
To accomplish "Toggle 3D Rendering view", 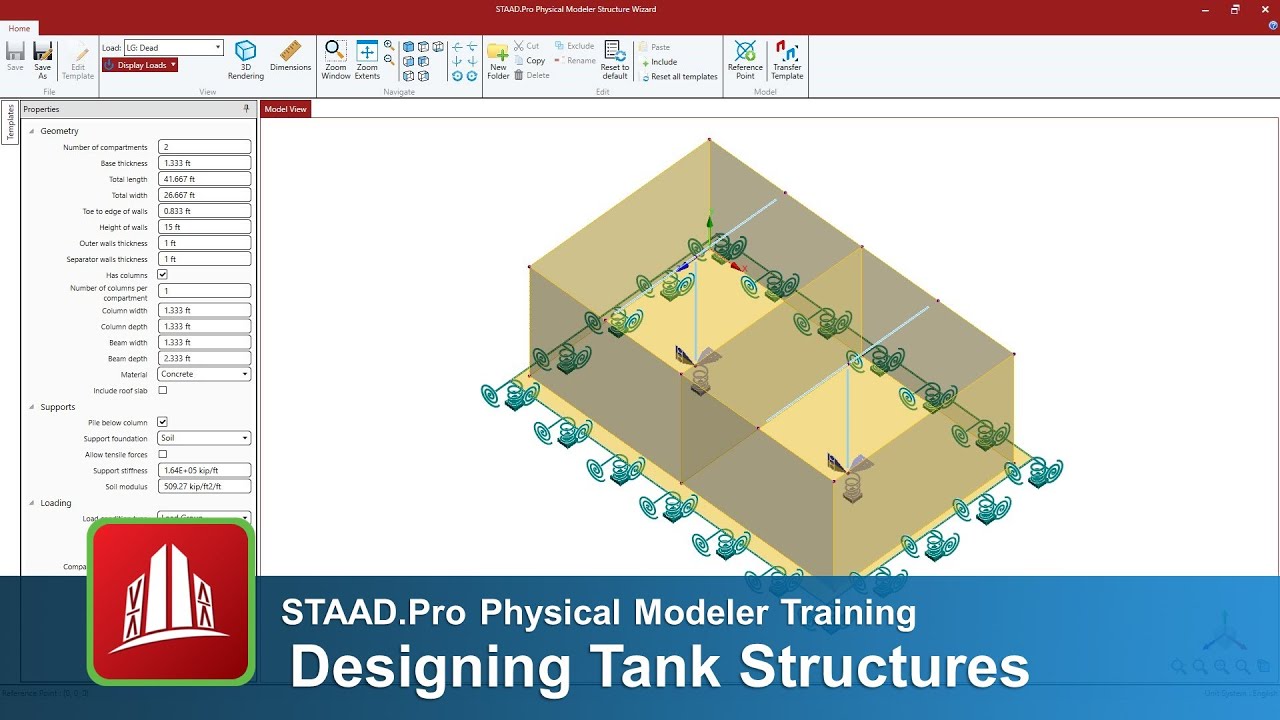I will pyautogui.click(x=245, y=60).
